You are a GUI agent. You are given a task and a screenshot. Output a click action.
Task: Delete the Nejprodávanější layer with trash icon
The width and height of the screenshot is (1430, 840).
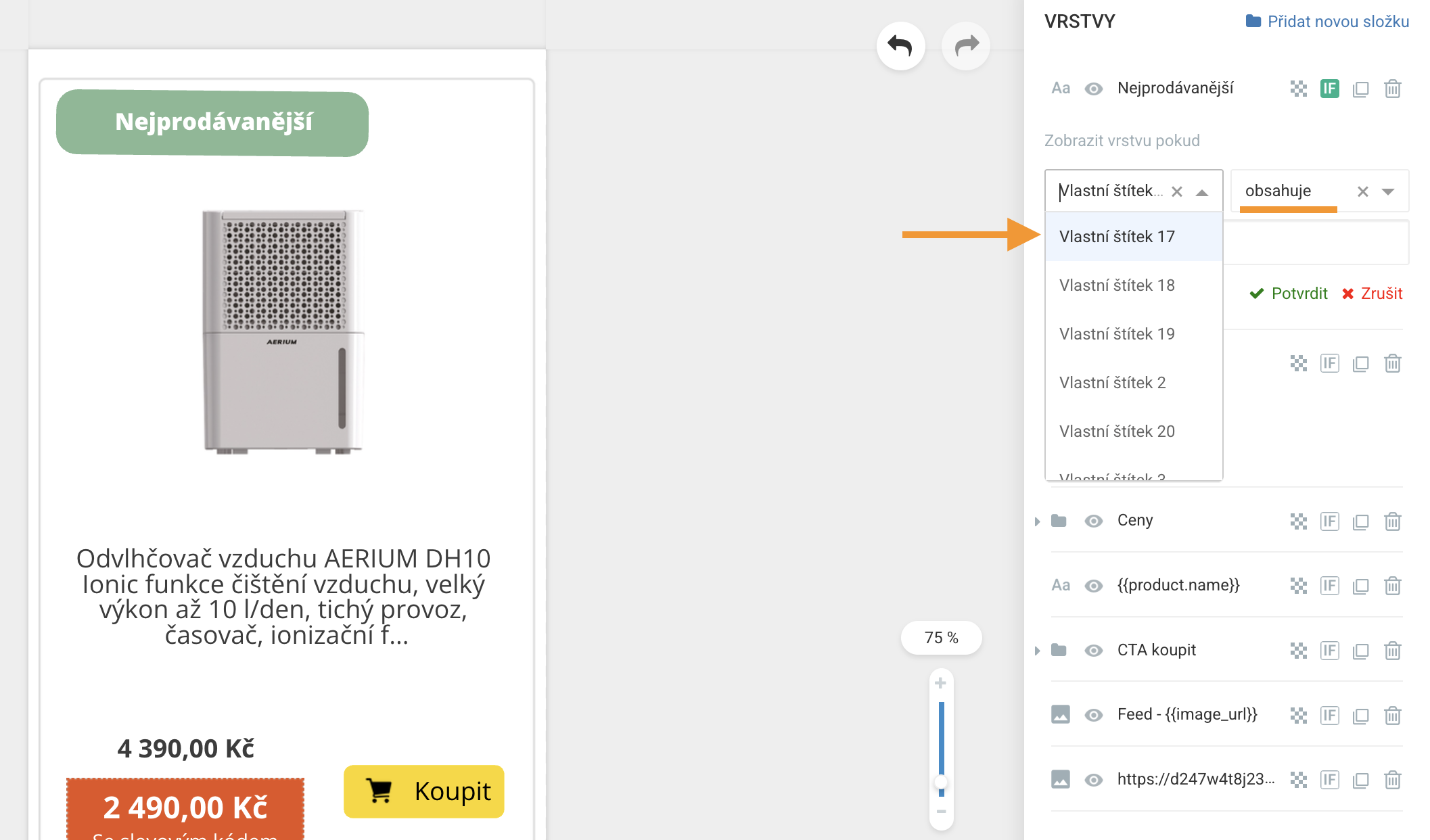1392,89
